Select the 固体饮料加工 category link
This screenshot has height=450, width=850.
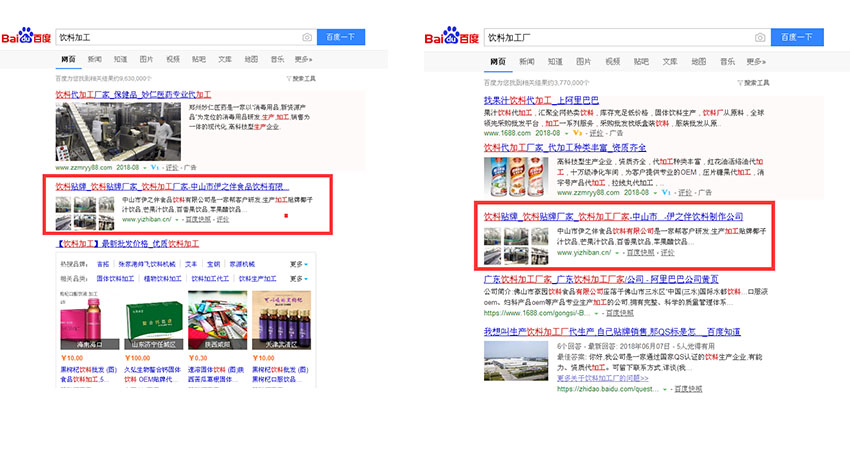coord(115,279)
